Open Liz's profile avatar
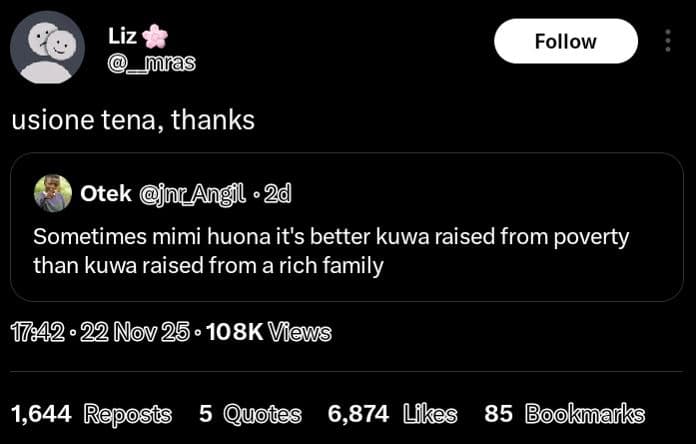The image size is (696, 444). click(47, 47)
